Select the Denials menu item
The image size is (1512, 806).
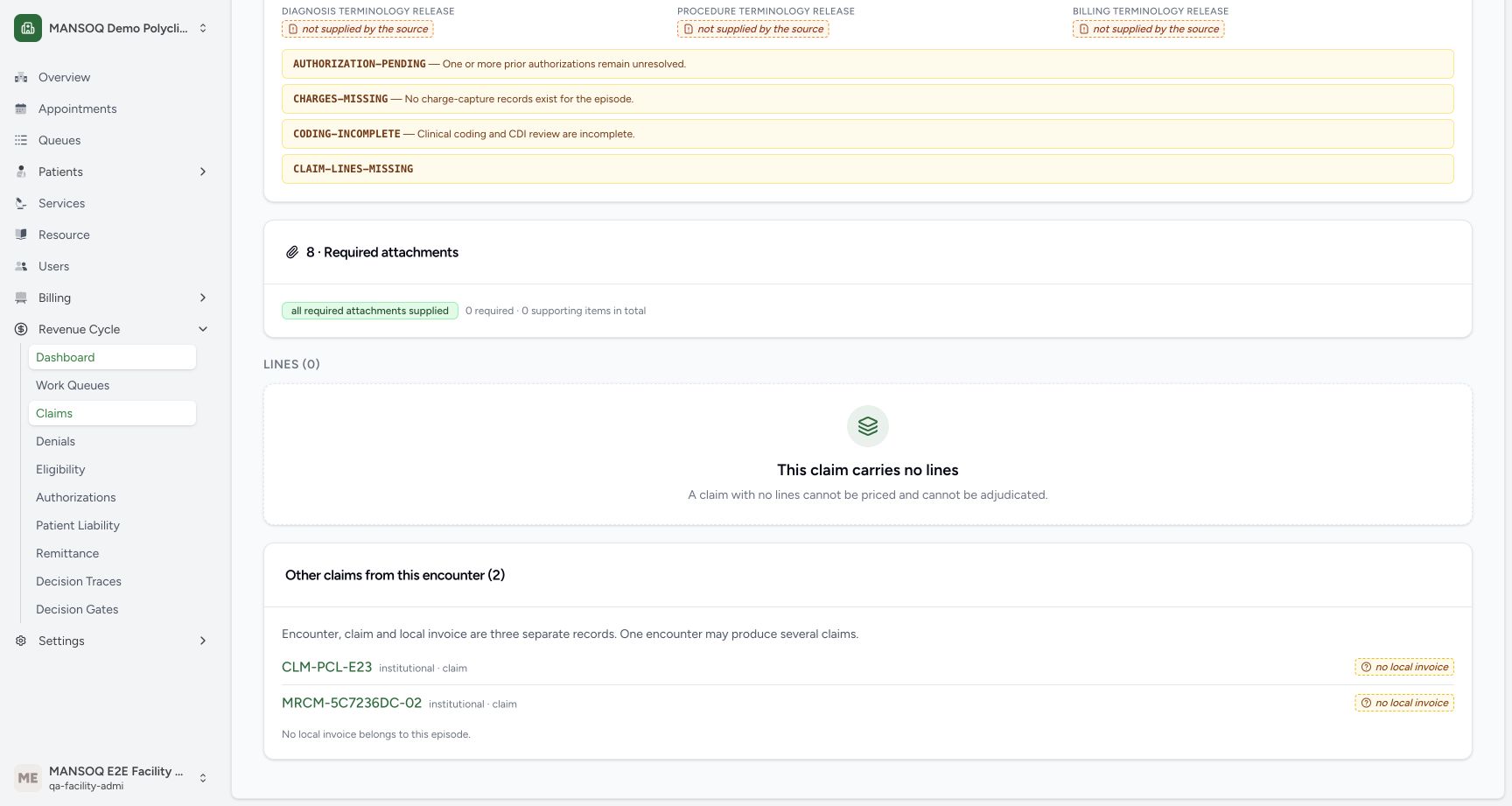[x=112, y=441]
